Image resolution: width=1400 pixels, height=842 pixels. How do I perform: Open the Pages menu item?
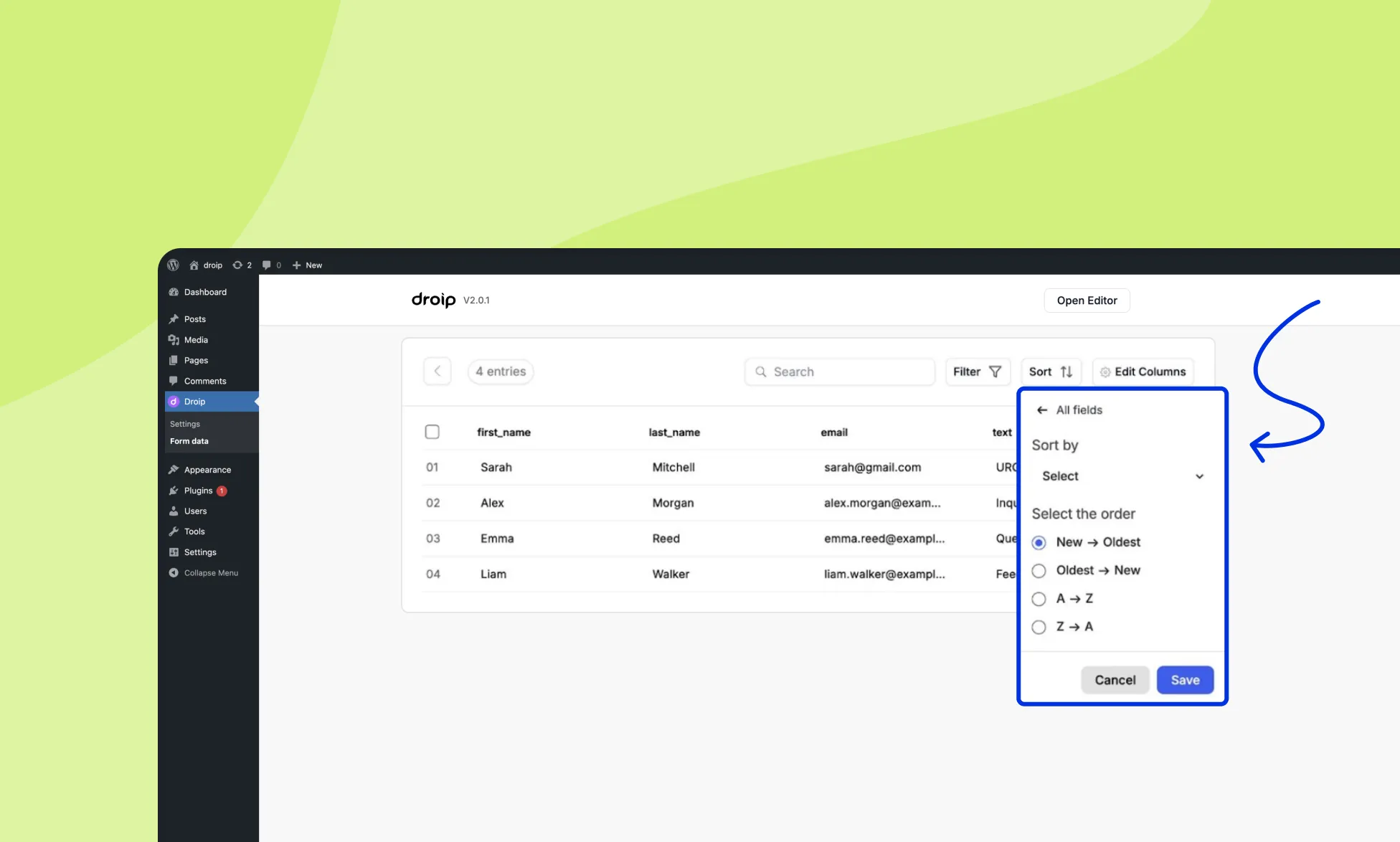pyautogui.click(x=196, y=360)
